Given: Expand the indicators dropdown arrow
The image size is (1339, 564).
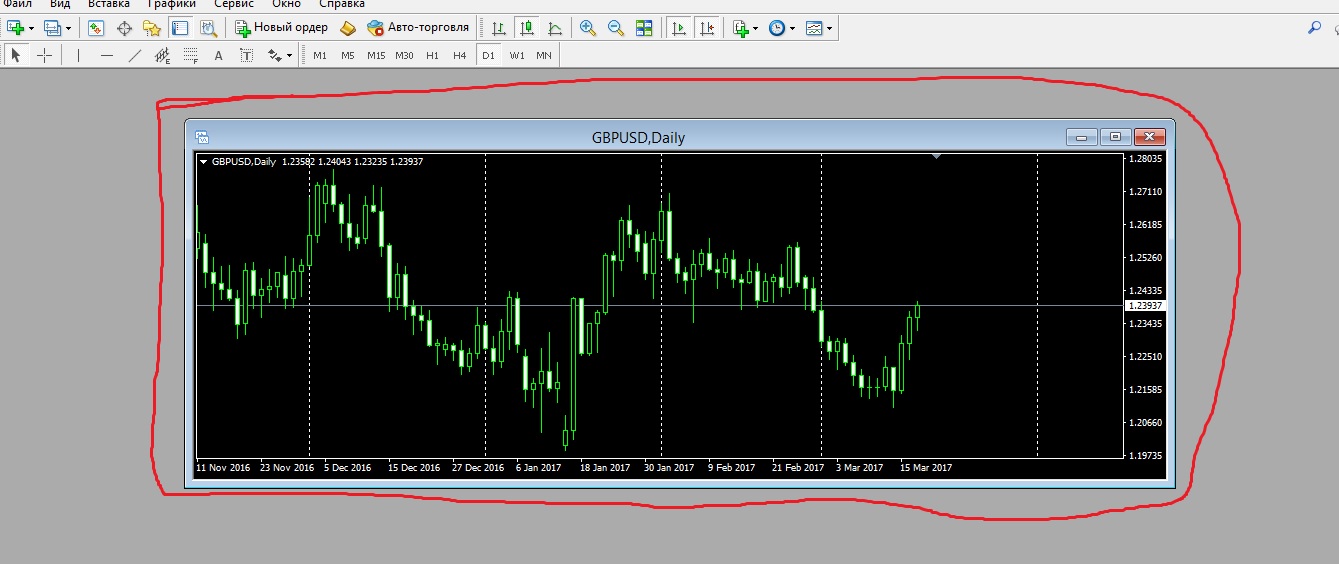Looking at the screenshot, I should [x=756, y=28].
